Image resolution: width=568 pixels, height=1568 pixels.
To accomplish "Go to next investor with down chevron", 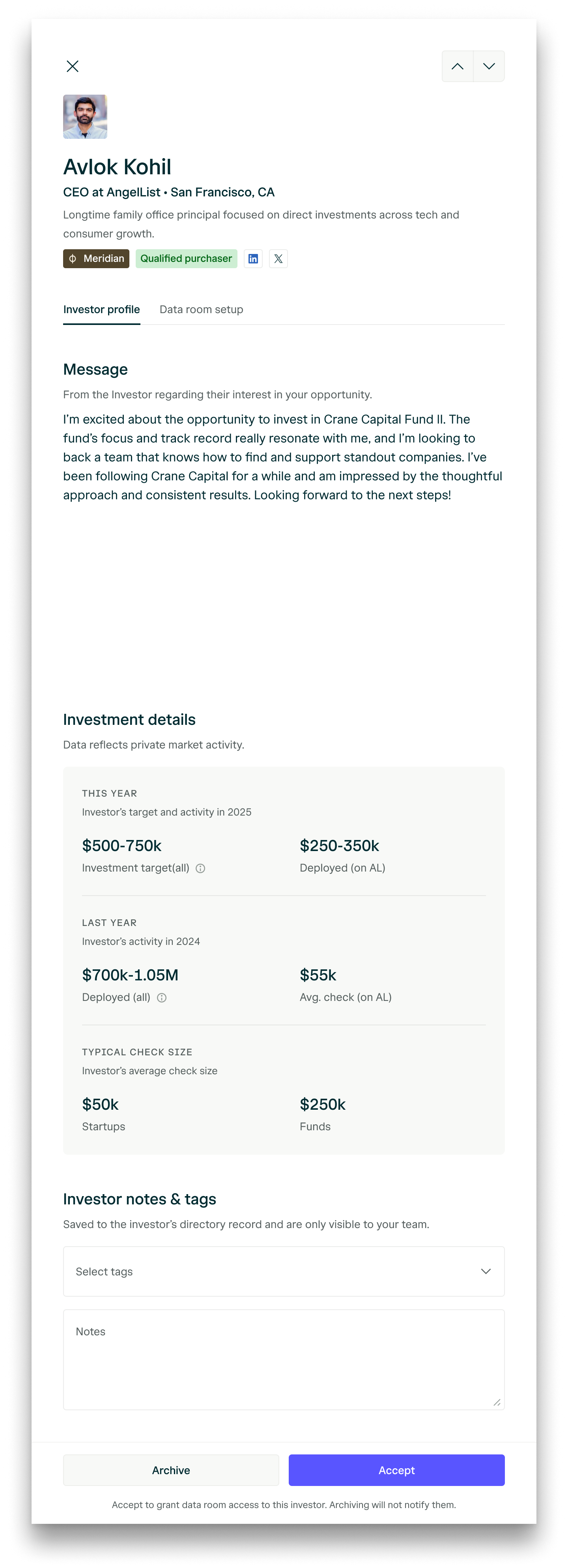I will [489, 66].
